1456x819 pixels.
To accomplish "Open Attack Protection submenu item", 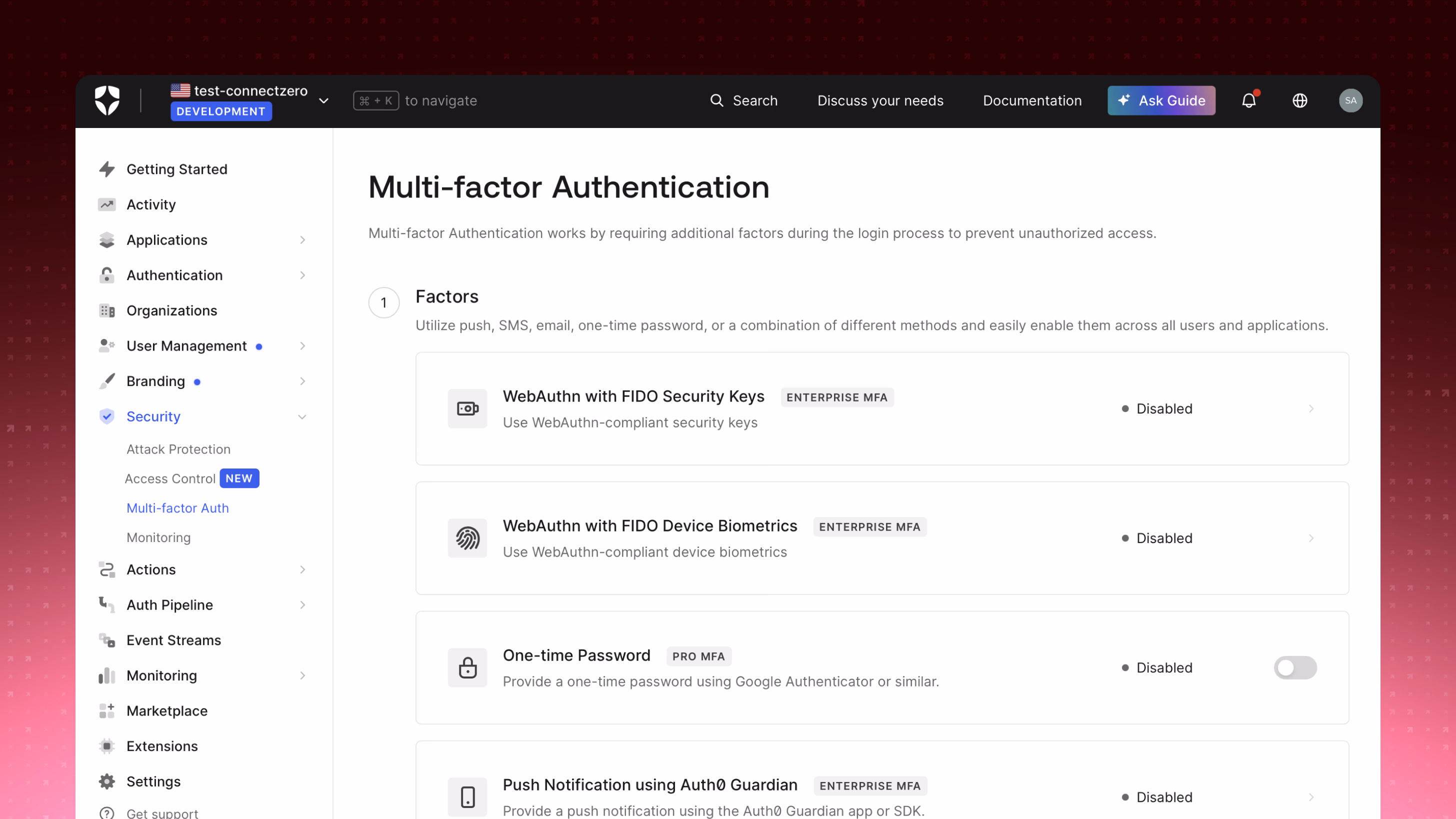I will pos(178,449).
